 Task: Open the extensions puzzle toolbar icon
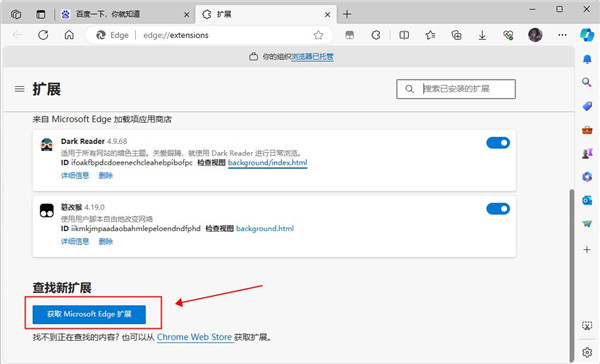coord(376,35)
